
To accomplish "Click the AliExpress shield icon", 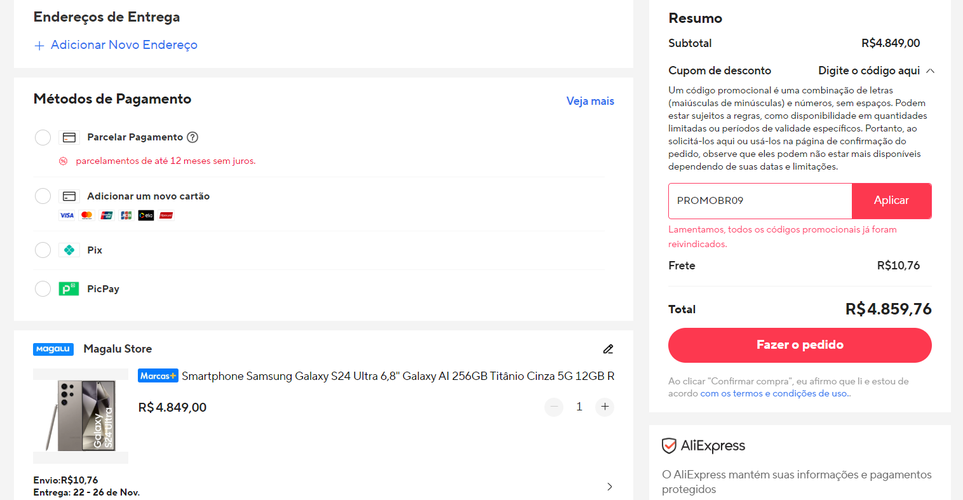I will point(669,446).
